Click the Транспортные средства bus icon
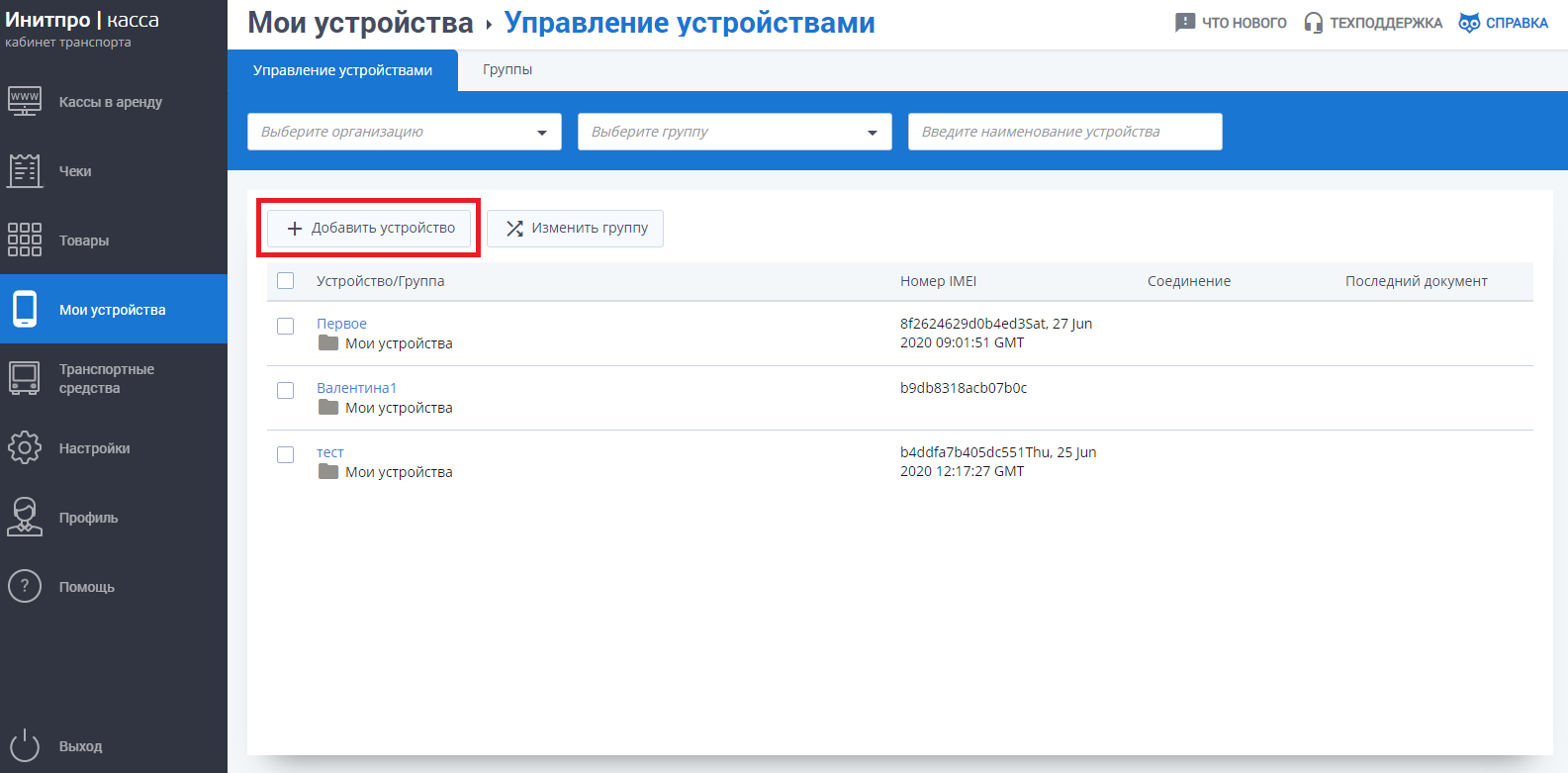The image size is (1568, 773). (25, 378)
